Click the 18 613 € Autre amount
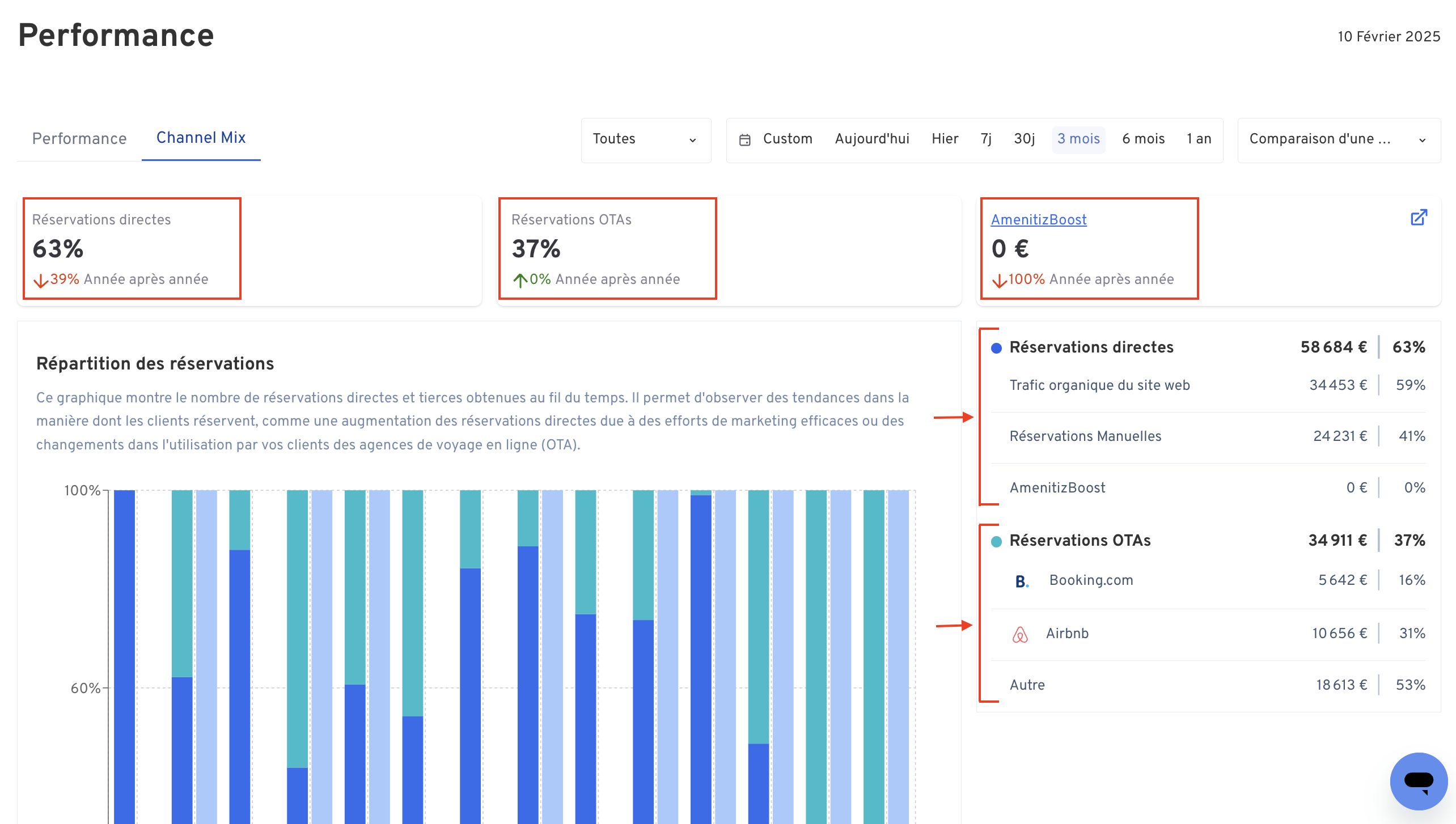This screenshot has height=824, width=1456. click(1341, 685)
